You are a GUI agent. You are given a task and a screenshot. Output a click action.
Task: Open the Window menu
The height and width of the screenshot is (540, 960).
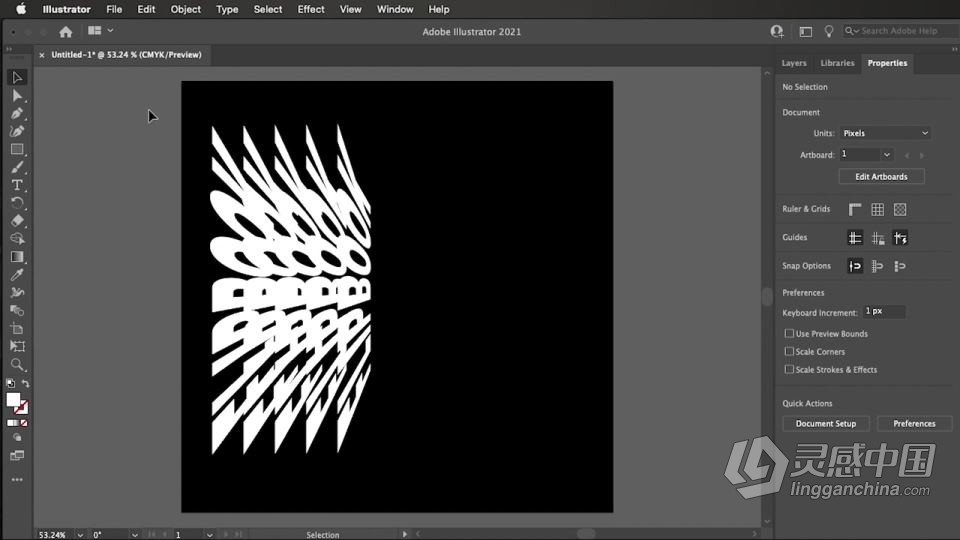pos(395,9)
